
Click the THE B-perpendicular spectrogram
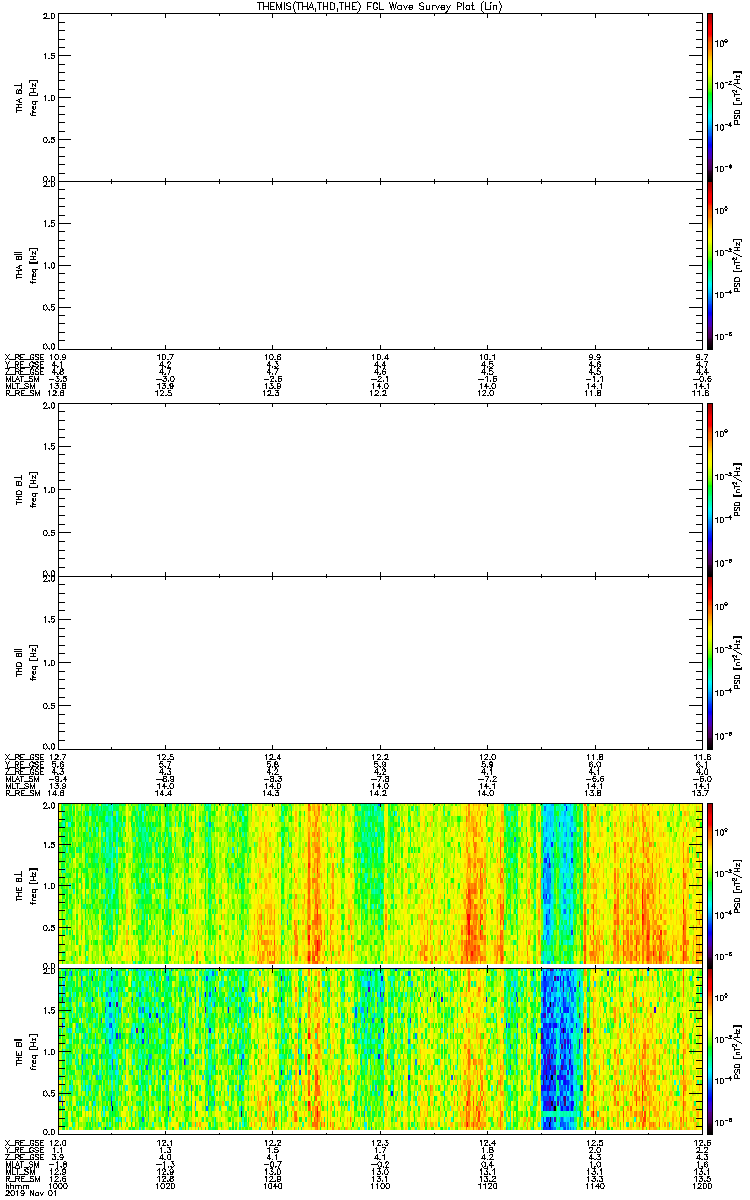(x=380, y=883)
